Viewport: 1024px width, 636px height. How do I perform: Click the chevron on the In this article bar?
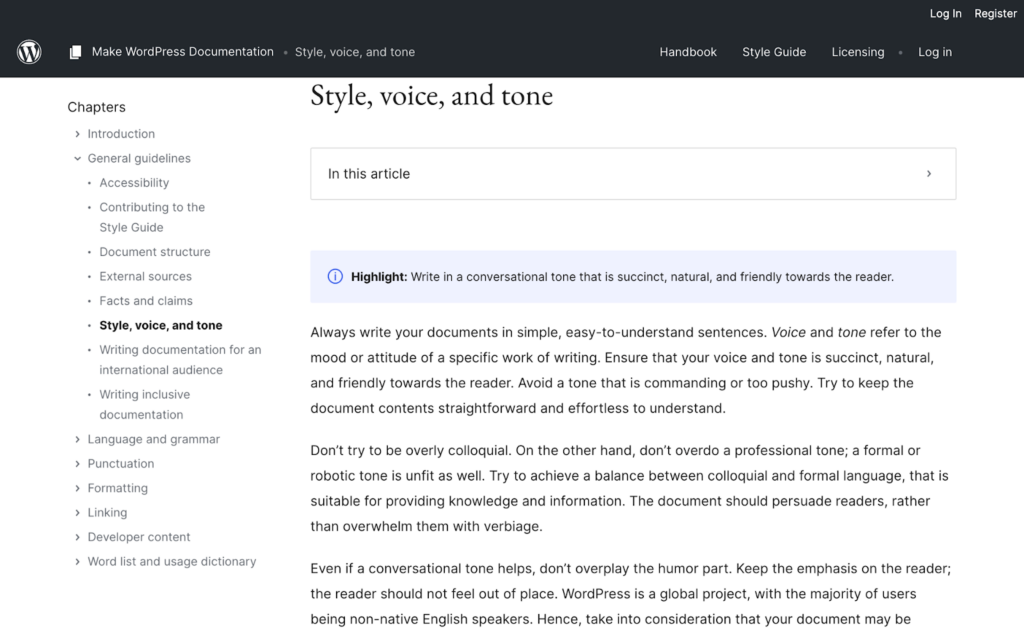tap(929, 173)
